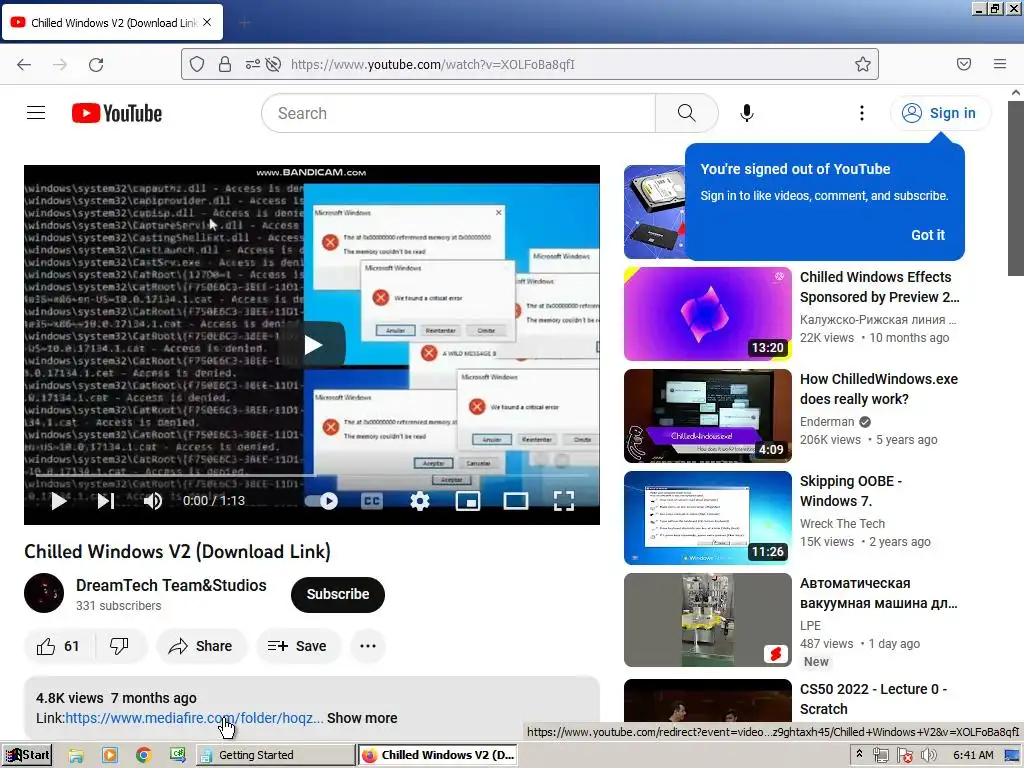Go forward with browser forward arrow
The image size is (1024, 768).
(x=60, y=64)
